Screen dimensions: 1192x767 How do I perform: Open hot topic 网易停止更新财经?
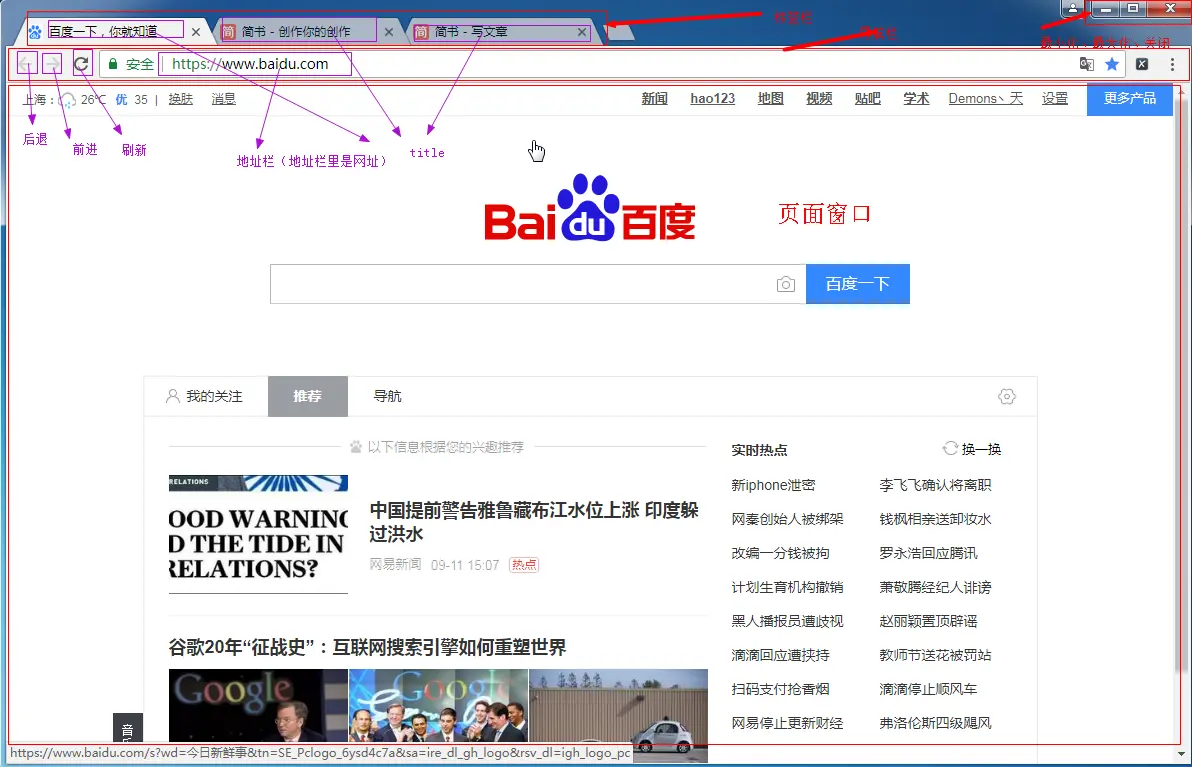(788, 724)
